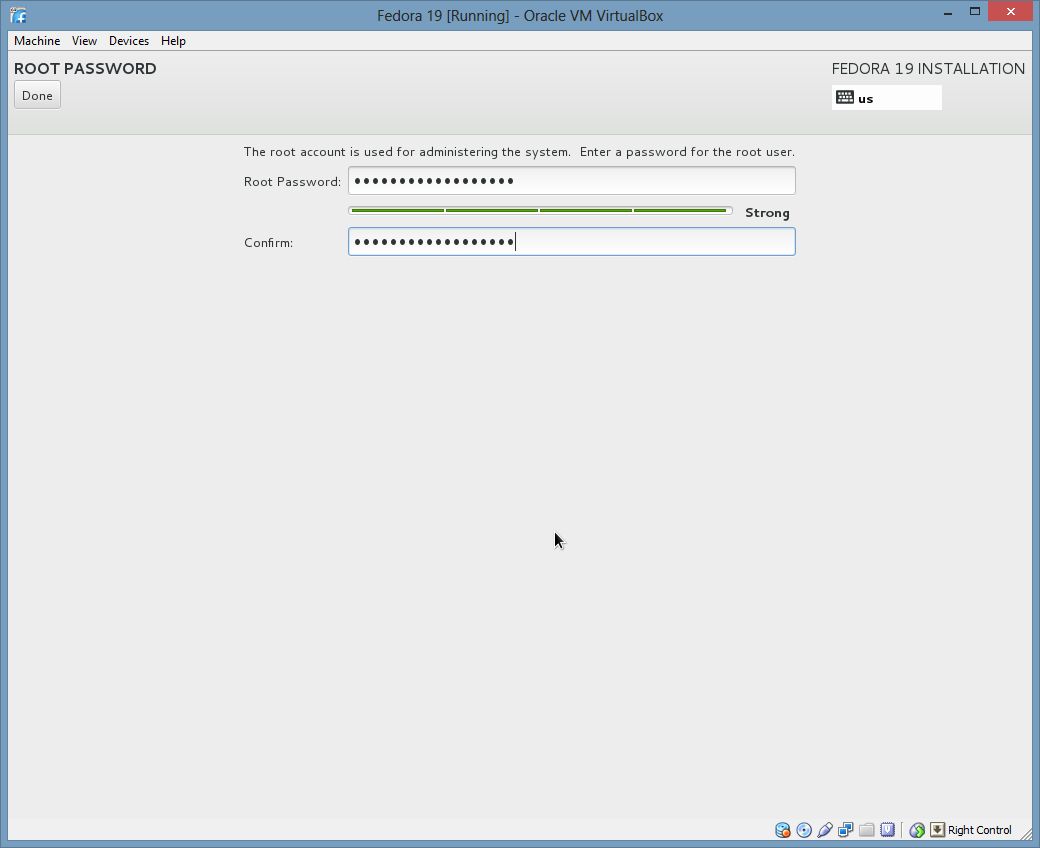Viewport: 1040px width, 848px height.
Task: Open the Devices menu
Action: tap(129, 40)
